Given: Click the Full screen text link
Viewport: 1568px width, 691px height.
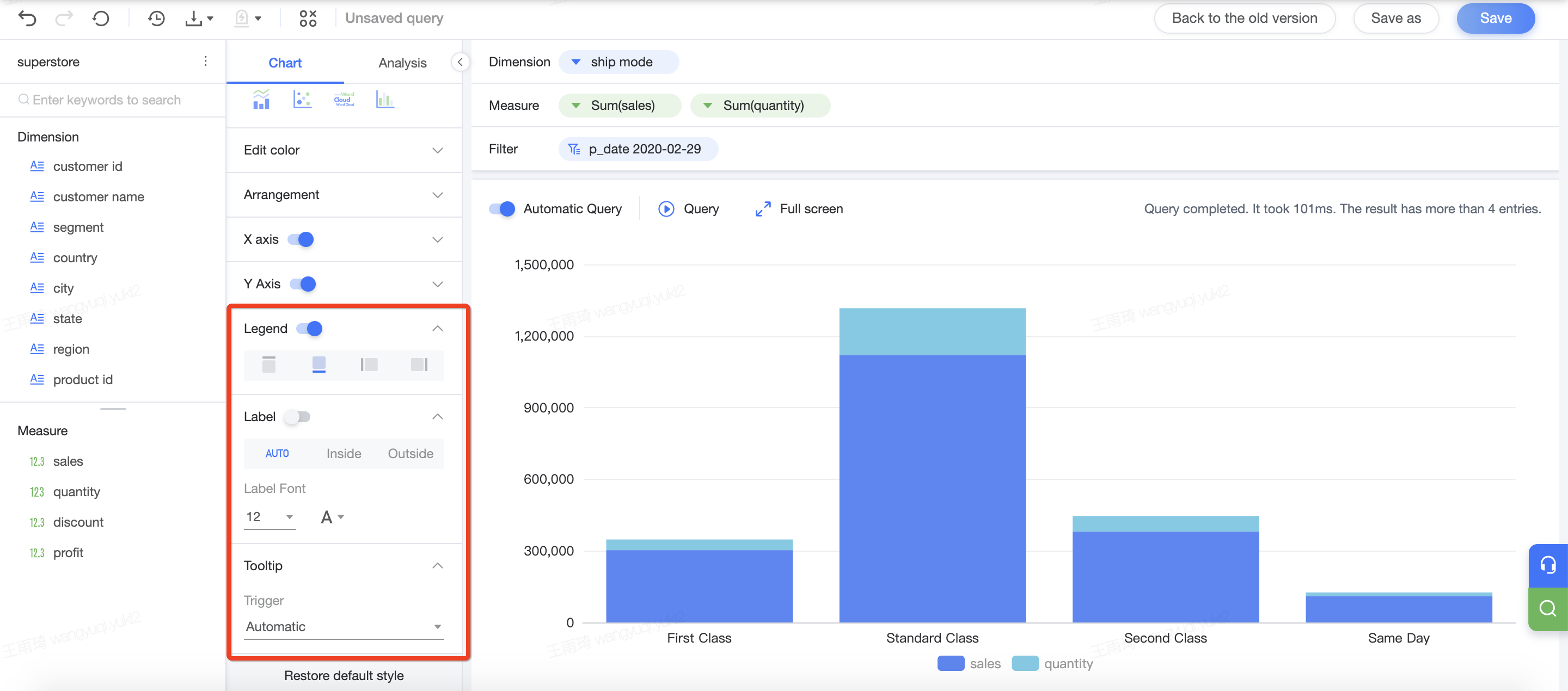Looking at the screenshot, I should tap(811, 209).
